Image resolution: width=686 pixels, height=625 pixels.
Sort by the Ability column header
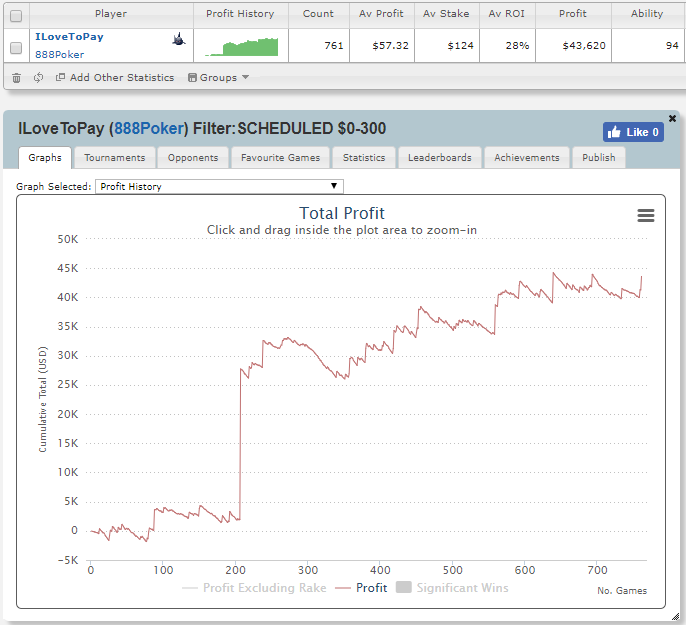pyautogui.click(x=647, y=14)
